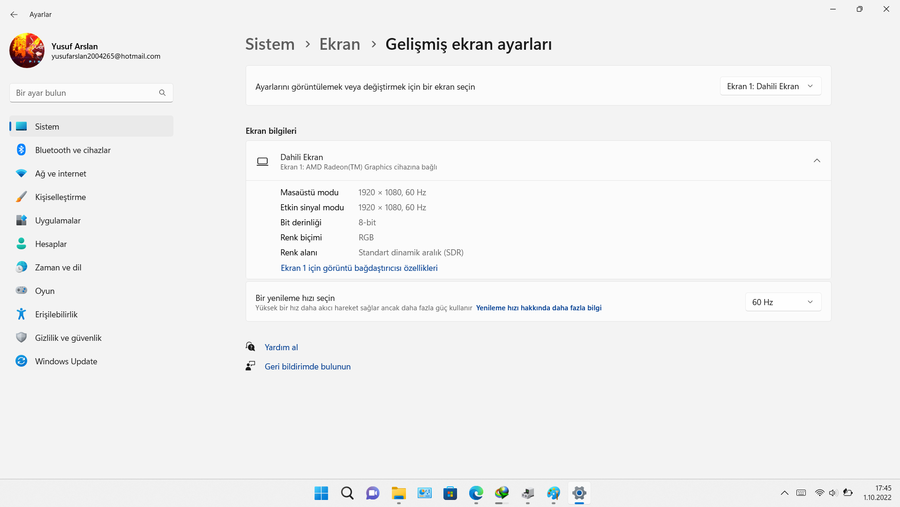Screen dimensions: 900x507
Task: Click the Yardım al link
Action: [281, 347]
